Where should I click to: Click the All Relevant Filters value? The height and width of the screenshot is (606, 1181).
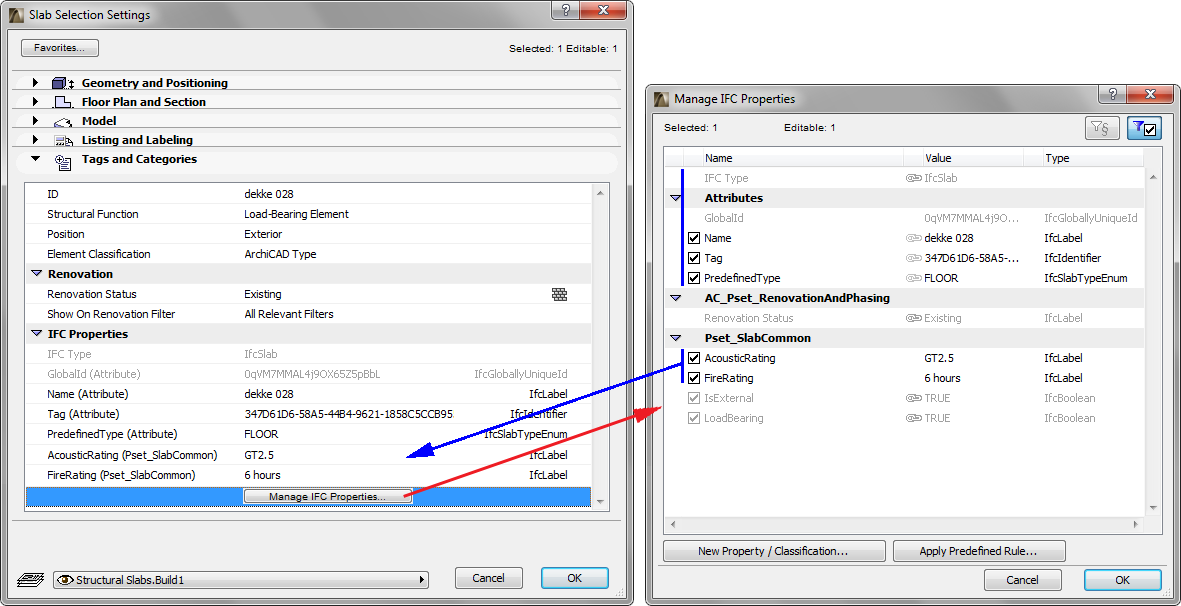coord(289,314)
